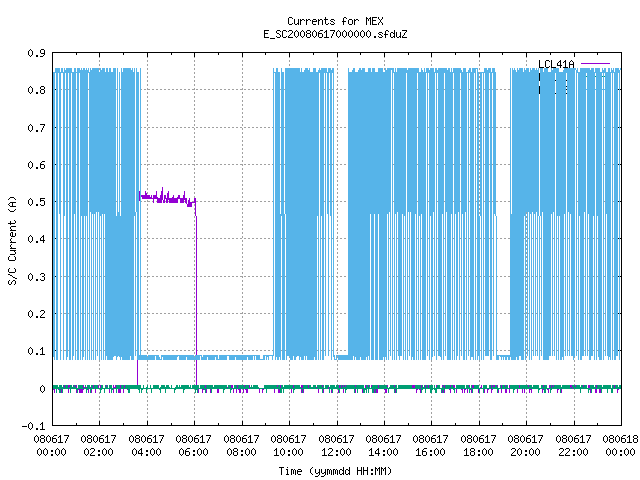Click the y-axis tick value 0.6
The height and width of the screenshot is (480, 640).
(36, 165)
